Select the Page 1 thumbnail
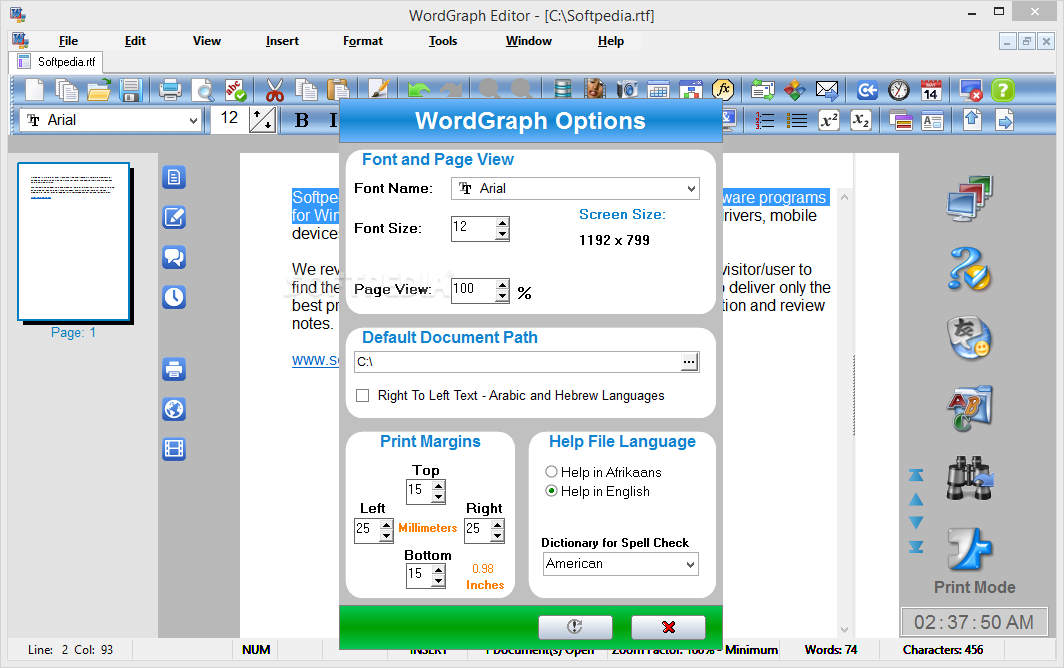 (x=74, y=242)
